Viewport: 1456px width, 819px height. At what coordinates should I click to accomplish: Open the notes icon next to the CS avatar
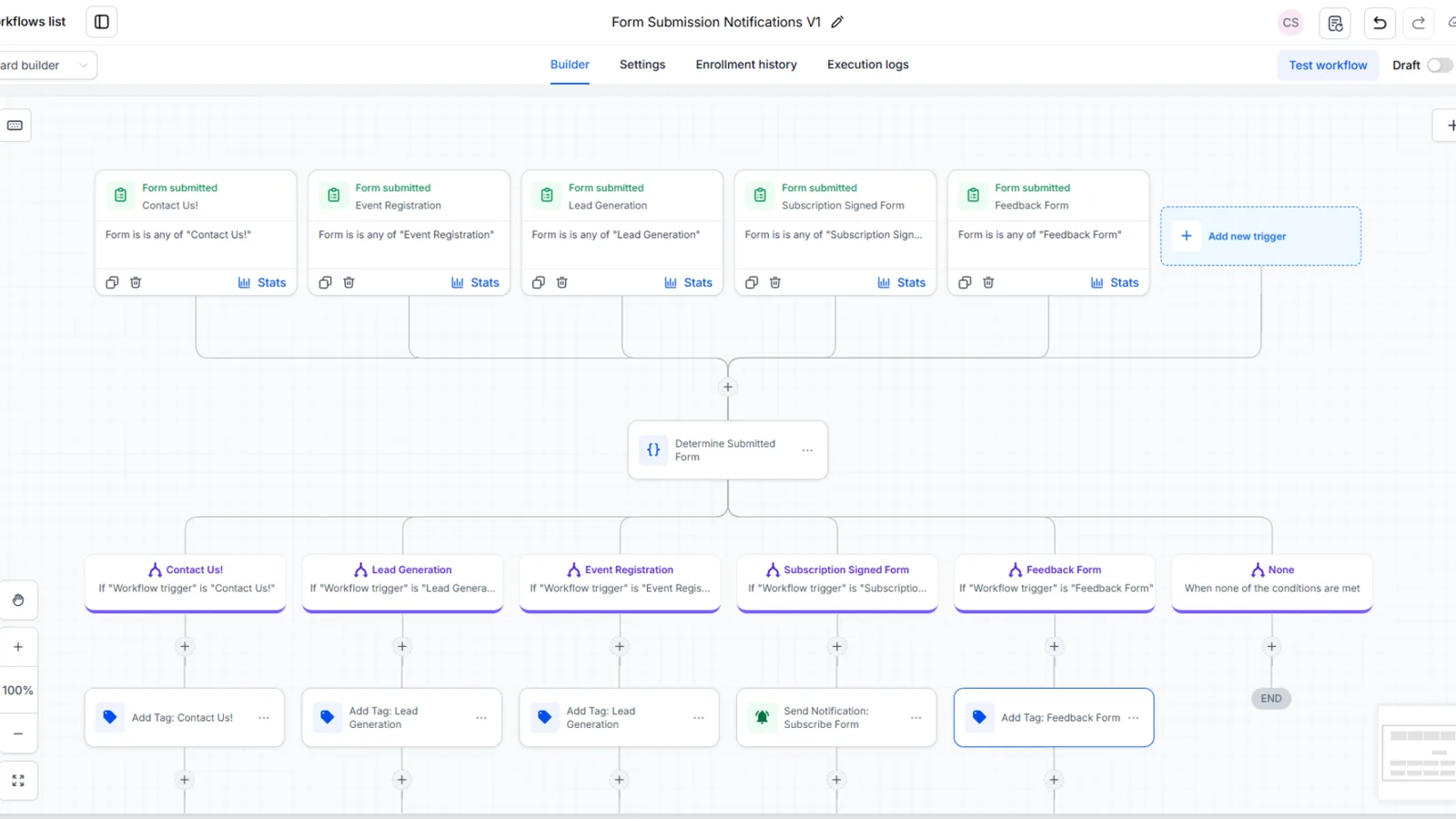(x=1335, y=23)
